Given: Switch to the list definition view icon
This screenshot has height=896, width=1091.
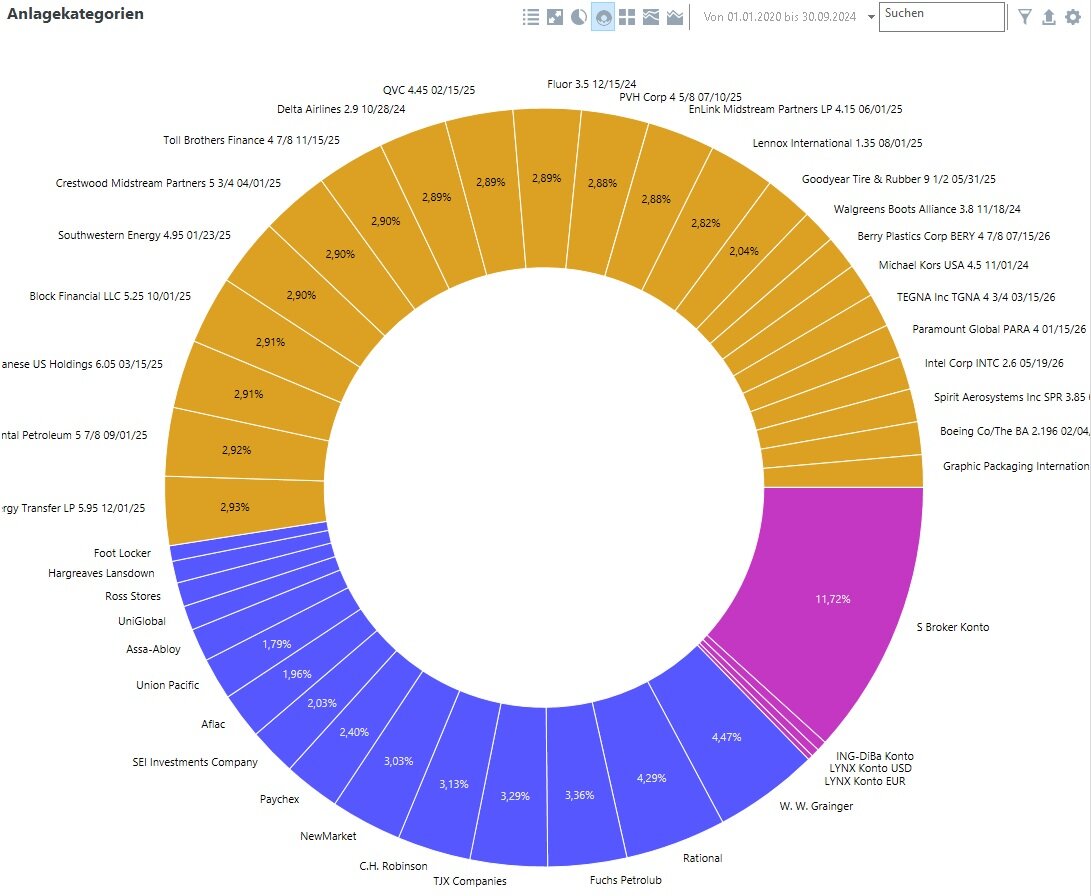Looking at the screenshot, I should 531,17.
